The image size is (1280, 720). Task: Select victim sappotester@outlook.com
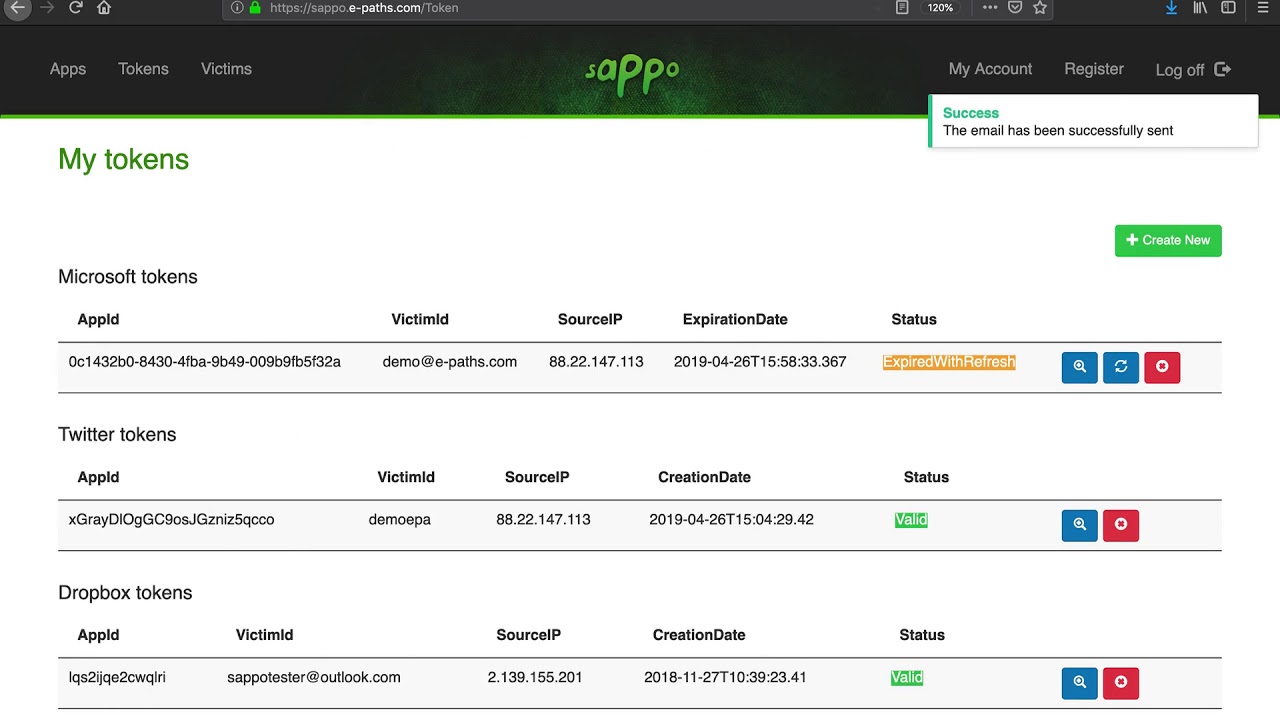[x=314, y=678]
